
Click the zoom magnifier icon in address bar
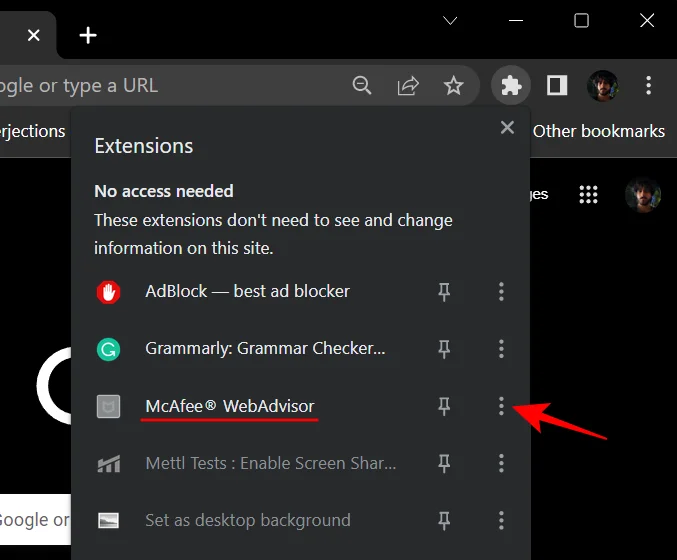(362, 85)
